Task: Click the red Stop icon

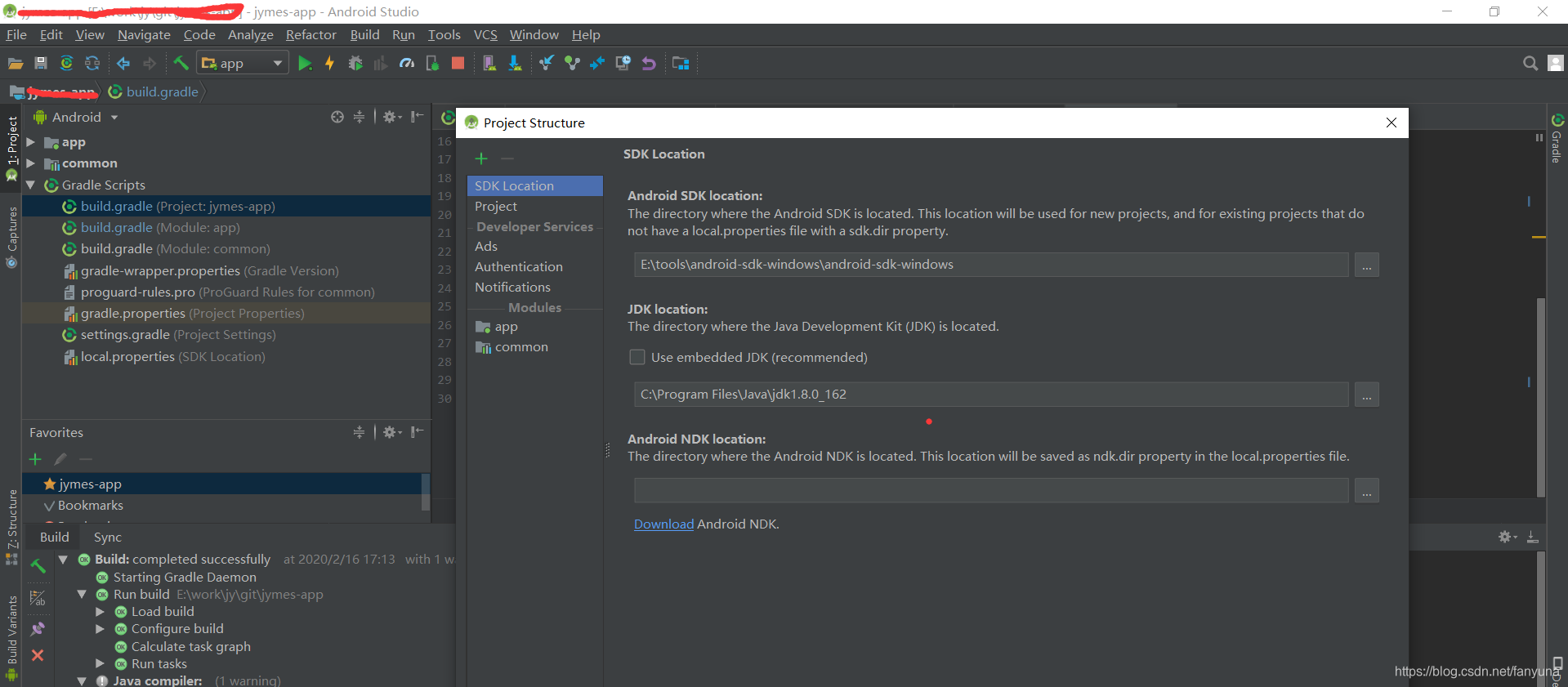Action: coord(458,63)
